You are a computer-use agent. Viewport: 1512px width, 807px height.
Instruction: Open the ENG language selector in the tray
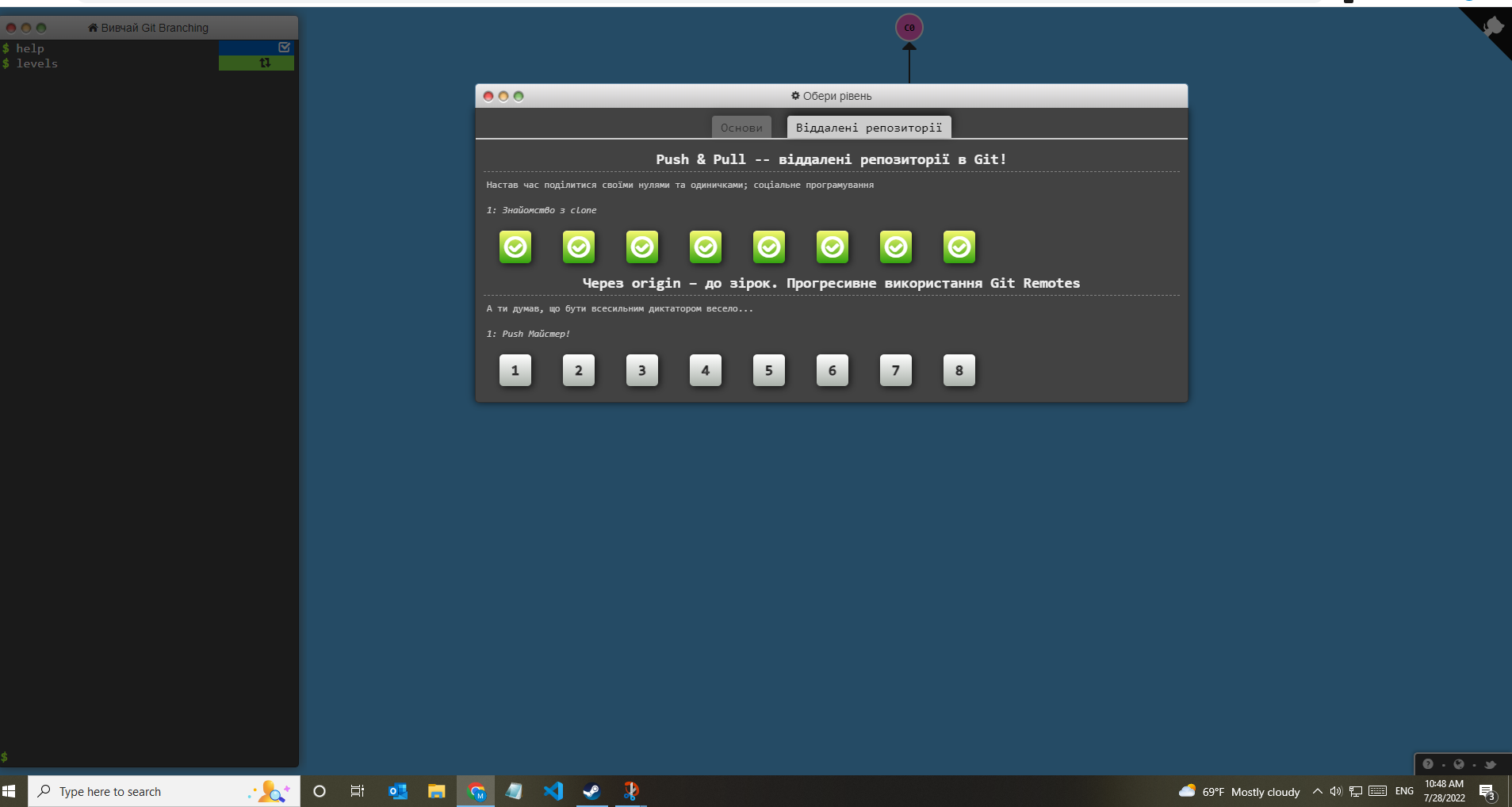1403,790
